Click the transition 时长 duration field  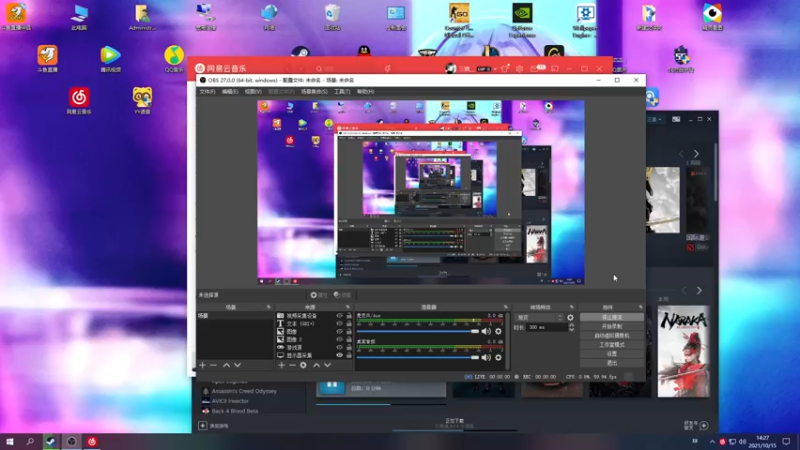545,328
